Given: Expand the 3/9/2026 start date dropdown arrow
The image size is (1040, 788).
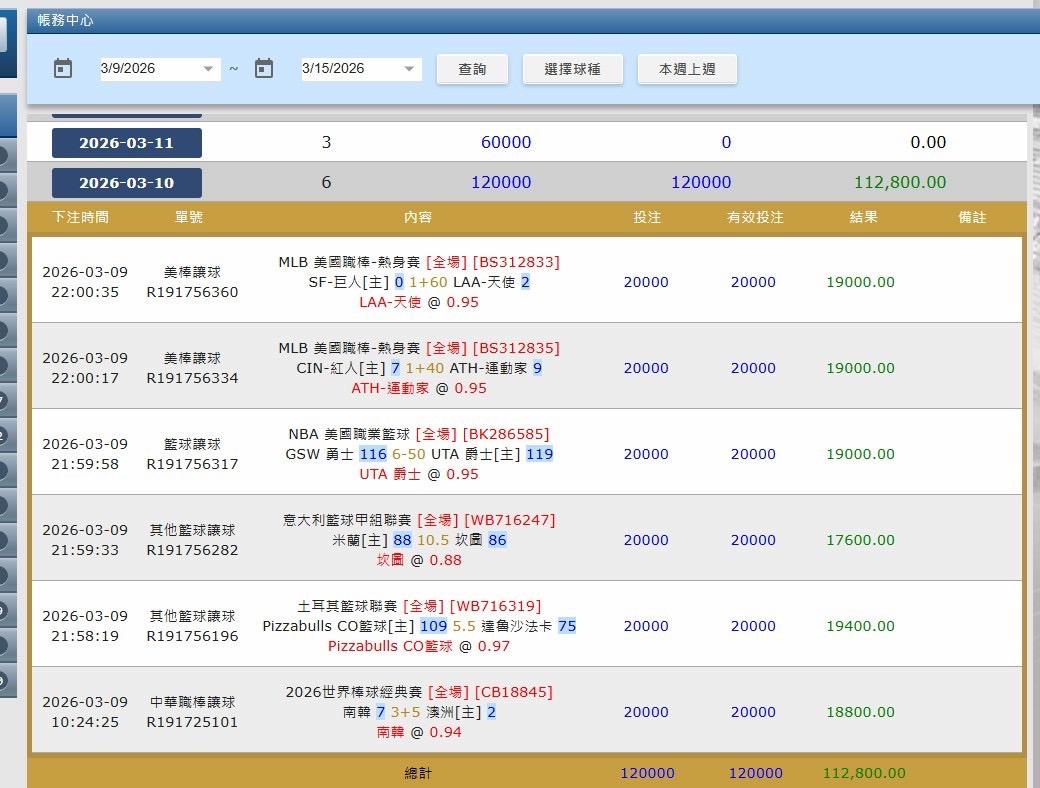Looking at the screenshot, I should (x=208, y=69).
